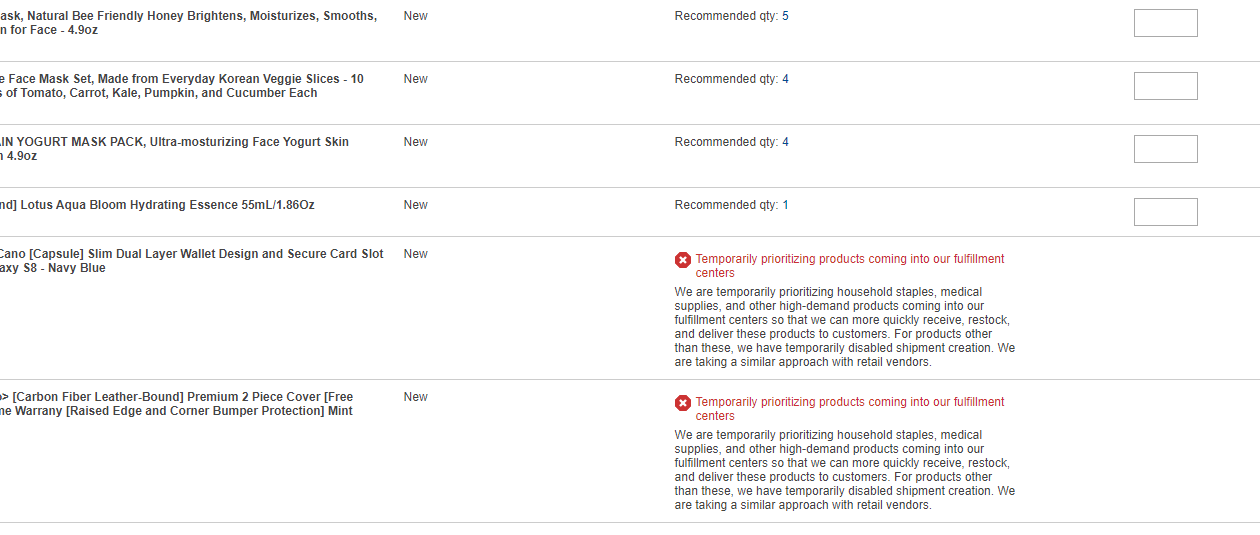The height and width of the screenshot is (535, 1260).
Task: Click the quantity field for the Veggie Face Mask Set
Action: point(1165,86)
